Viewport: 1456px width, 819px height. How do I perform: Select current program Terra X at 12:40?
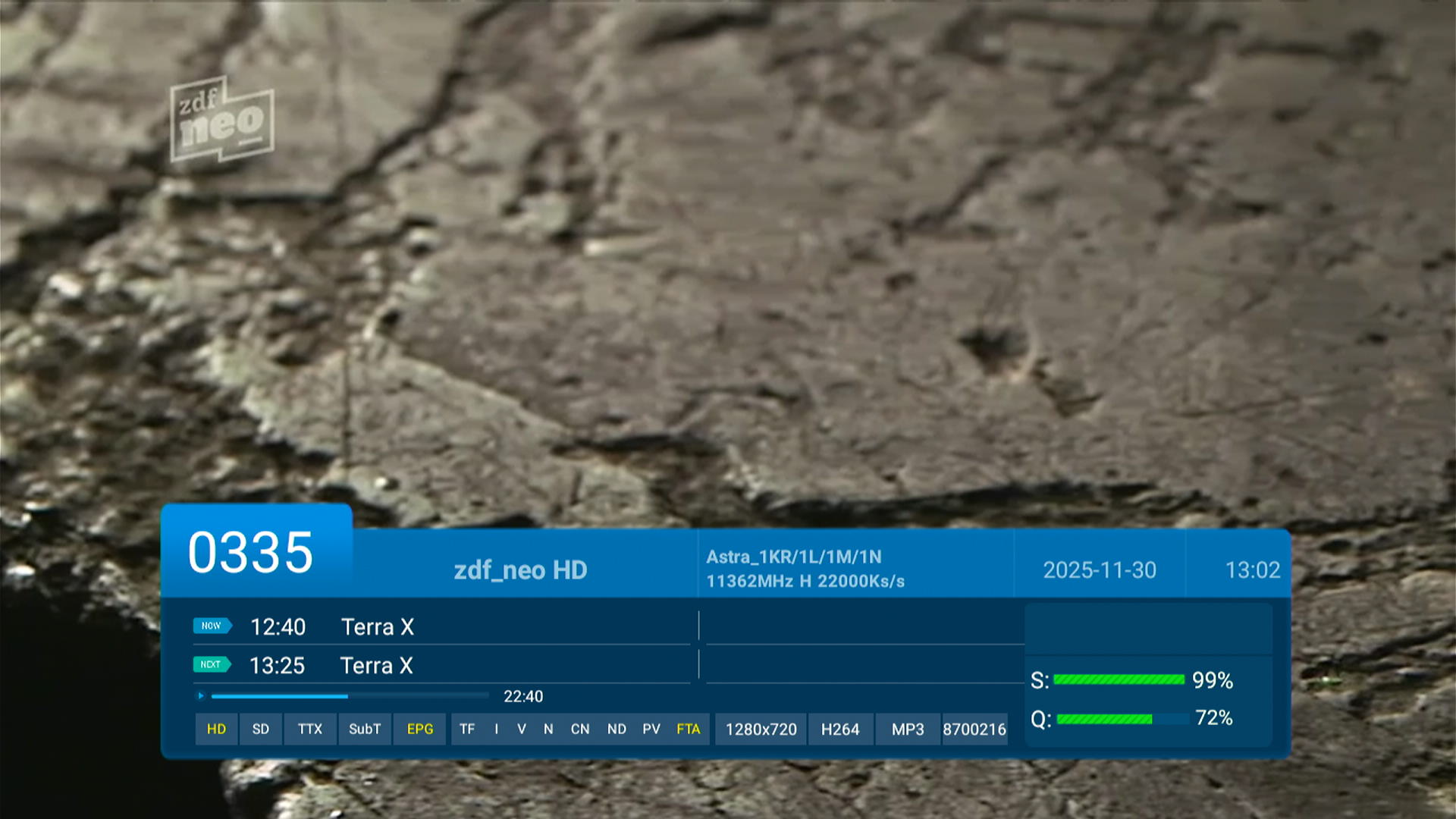377,627
